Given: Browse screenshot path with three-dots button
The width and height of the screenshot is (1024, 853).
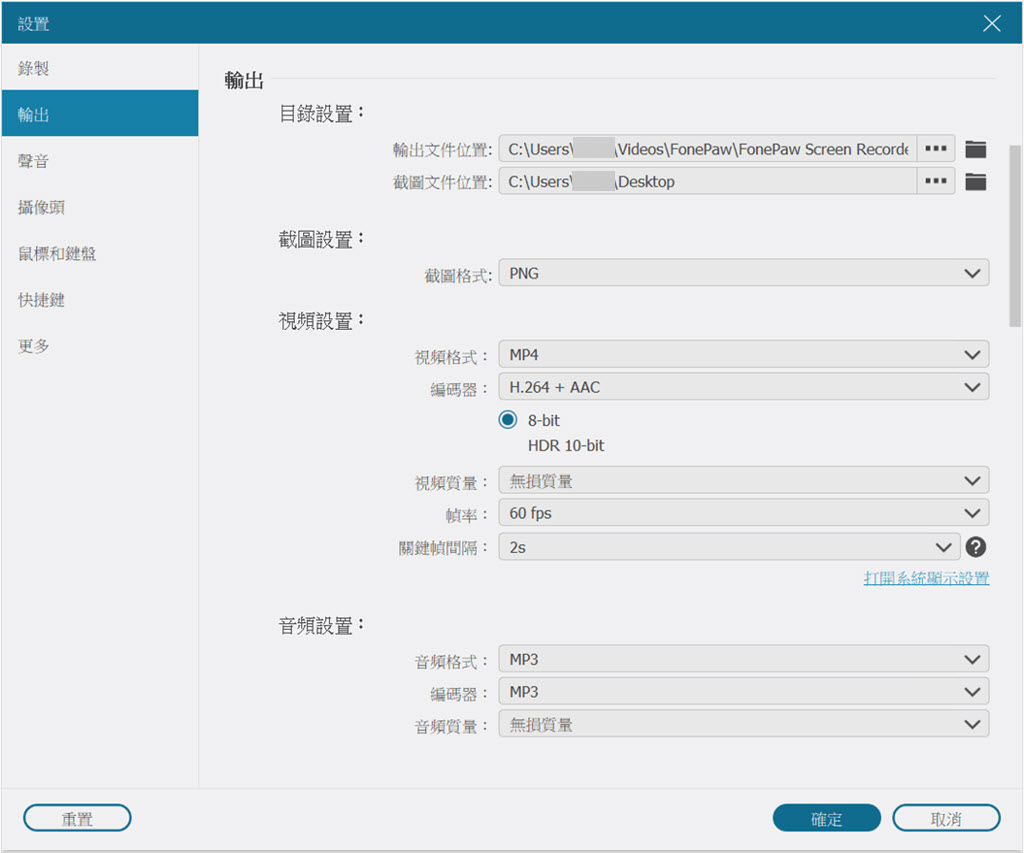Looking at the screenshot, I should point(936,181).
